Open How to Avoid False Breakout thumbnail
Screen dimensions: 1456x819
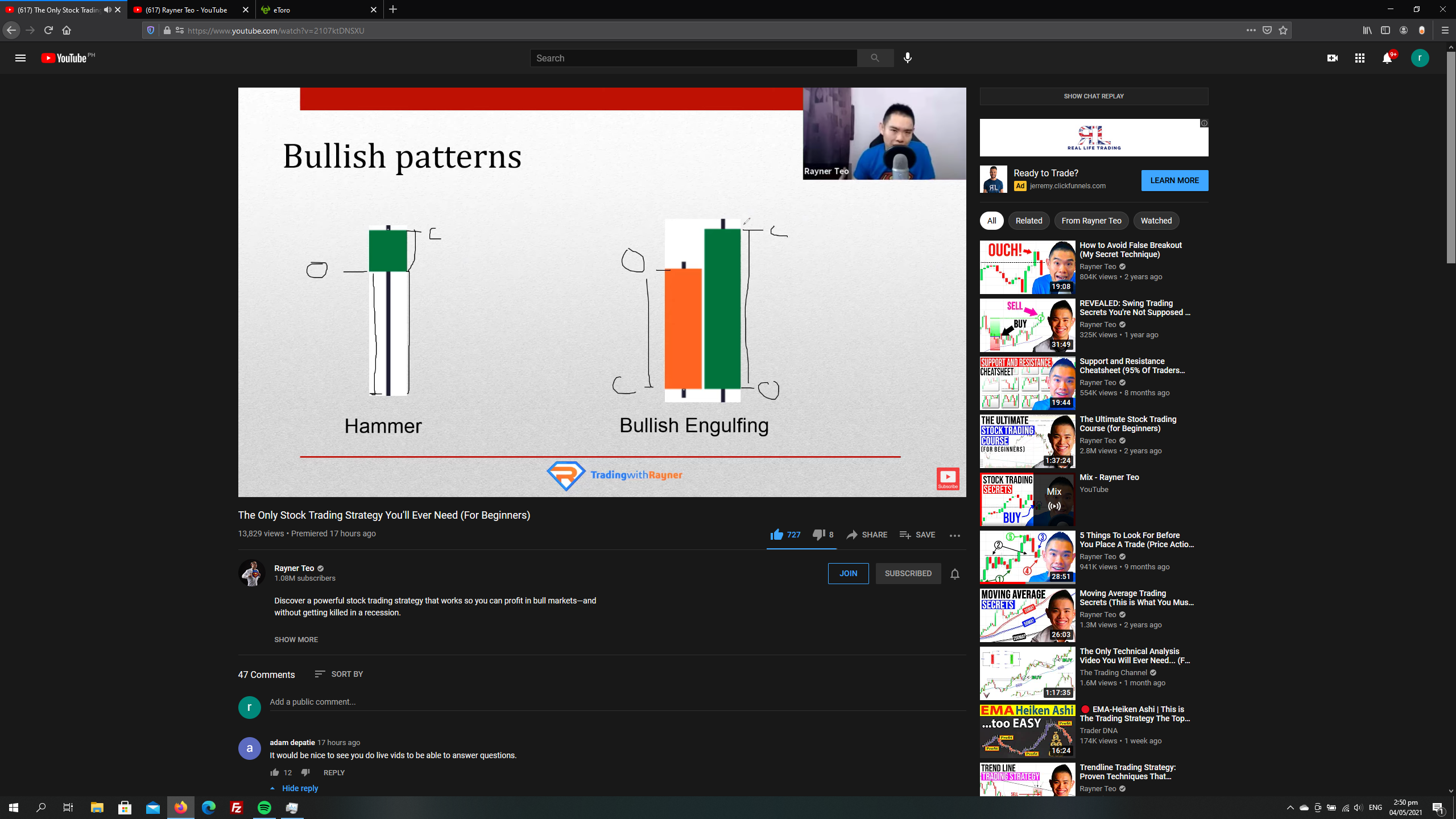[x=1027, y=267]
